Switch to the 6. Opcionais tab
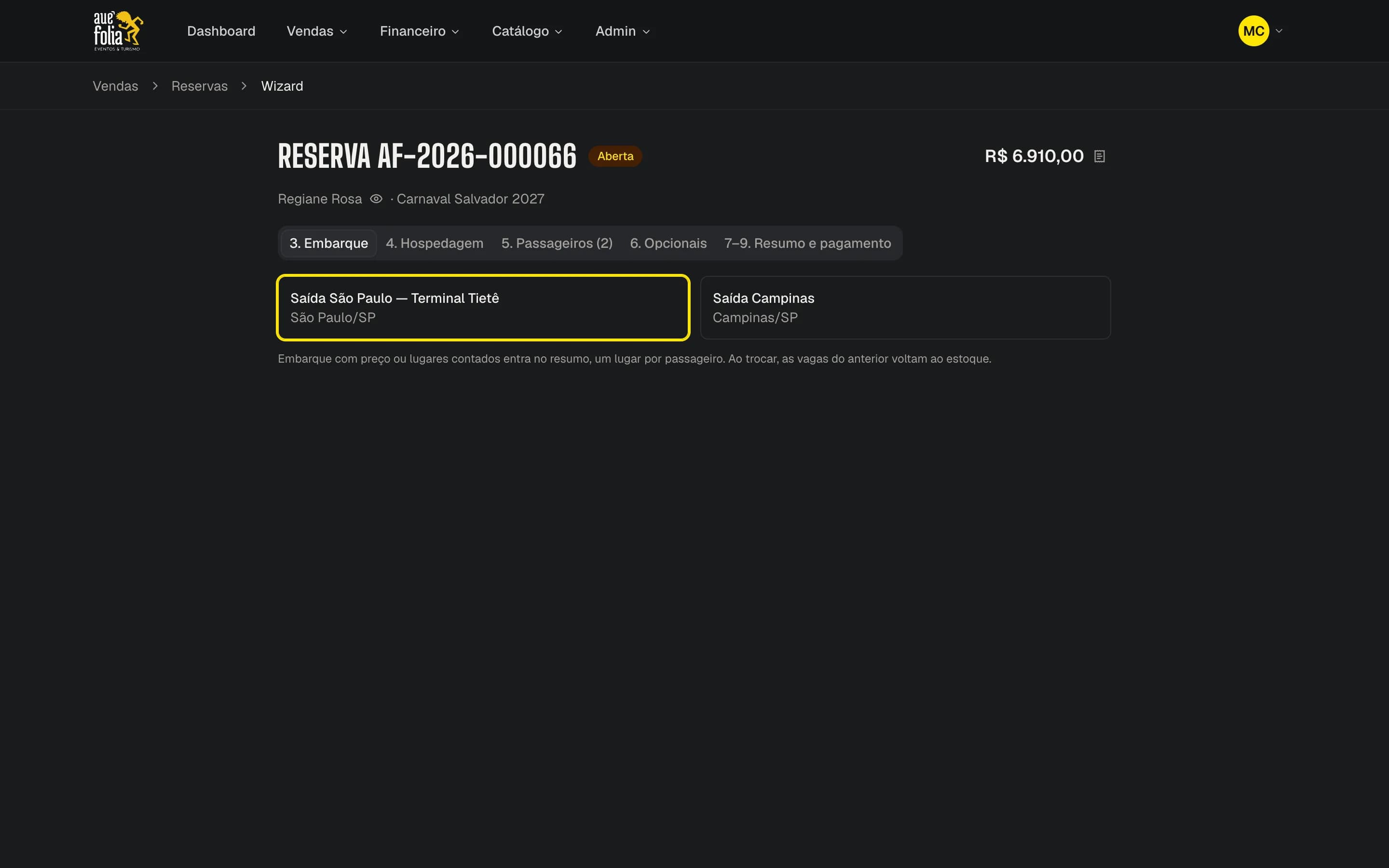The image size is (1389, 868). click(668, 244)
